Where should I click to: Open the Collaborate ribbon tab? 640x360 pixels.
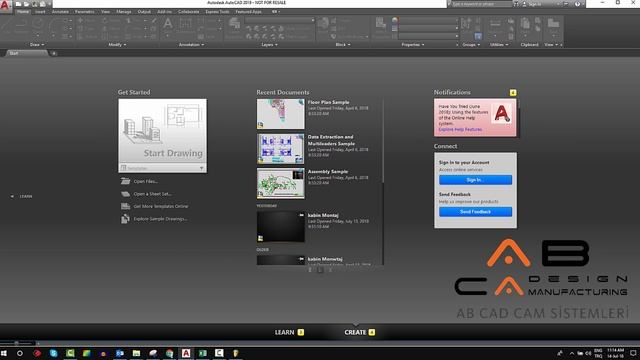(x=189, y=11)
